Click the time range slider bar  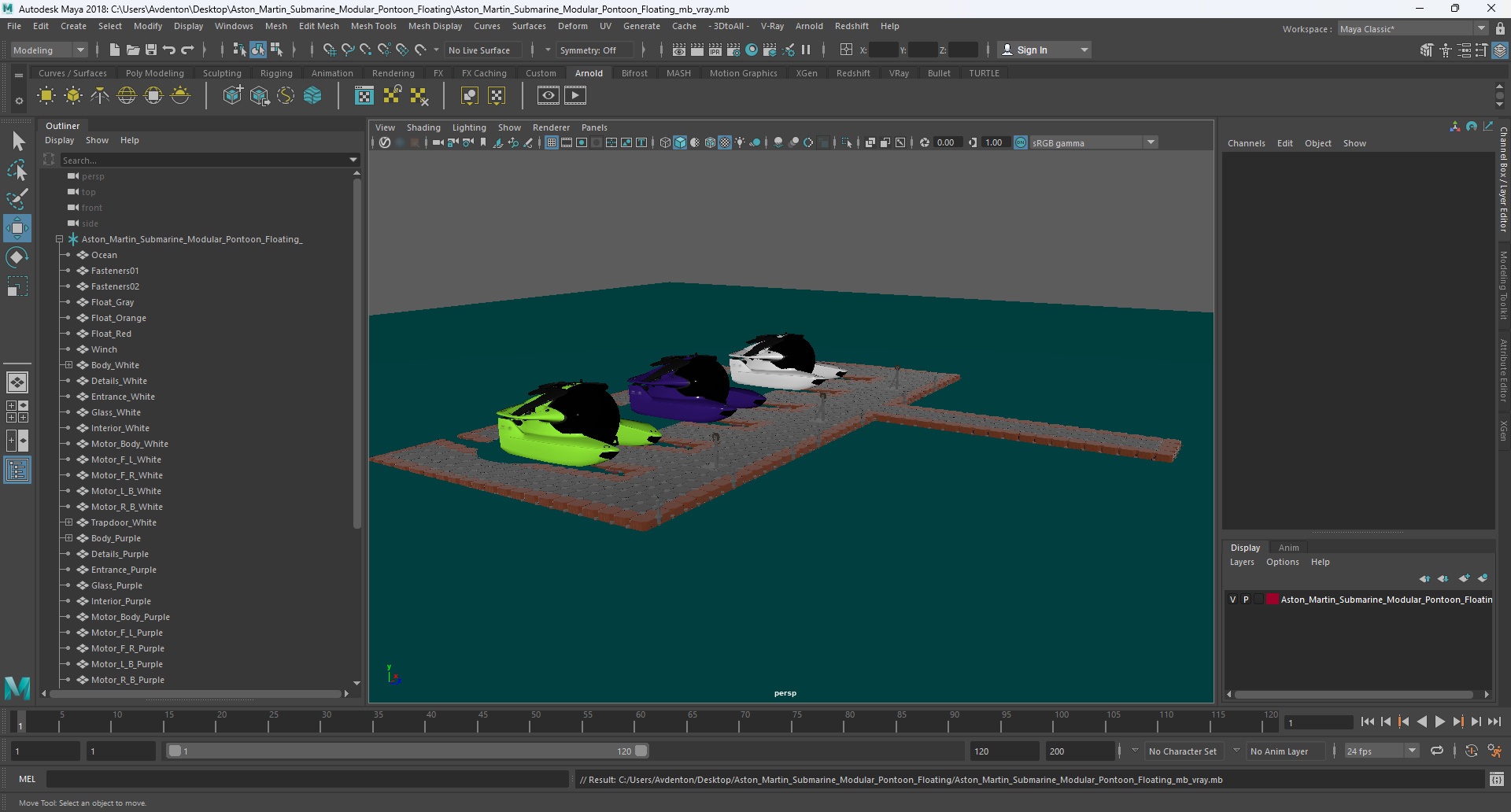click(x=408, y=751)
